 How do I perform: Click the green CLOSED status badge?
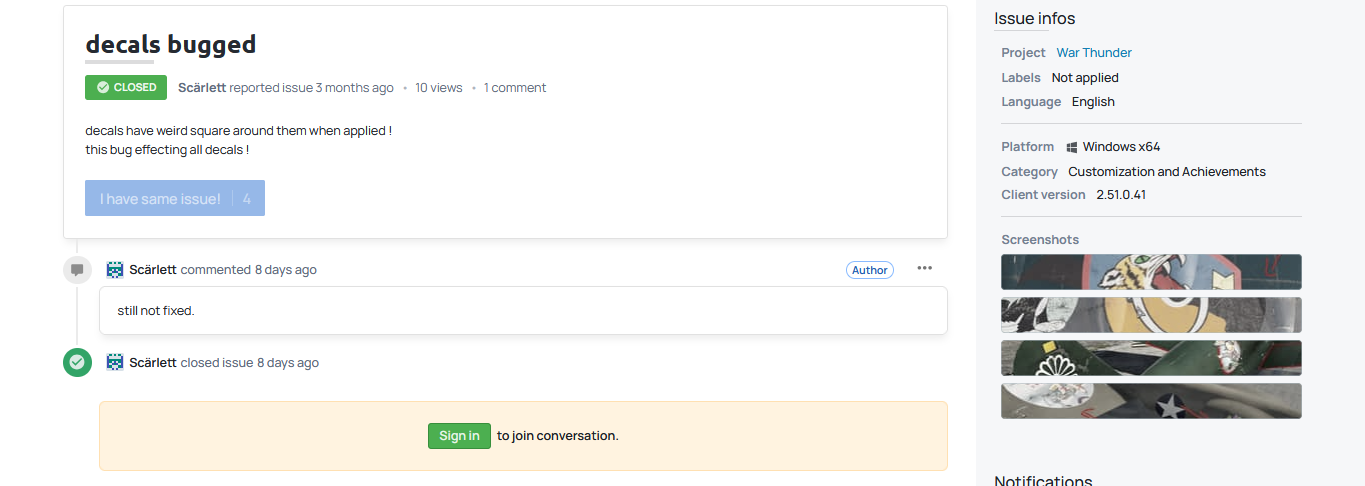(126, 88)
